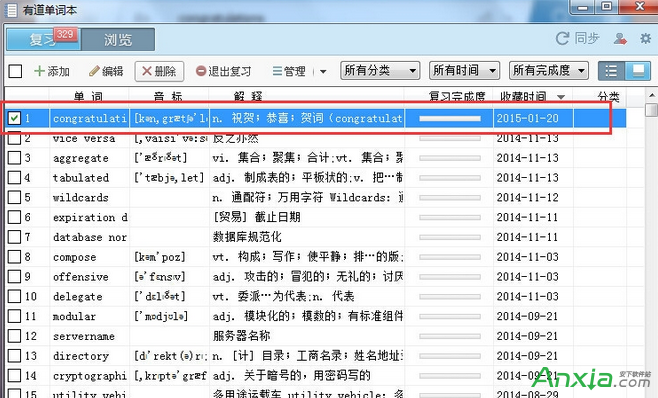Toggle the select-all checkbox in toolbar

16,71
